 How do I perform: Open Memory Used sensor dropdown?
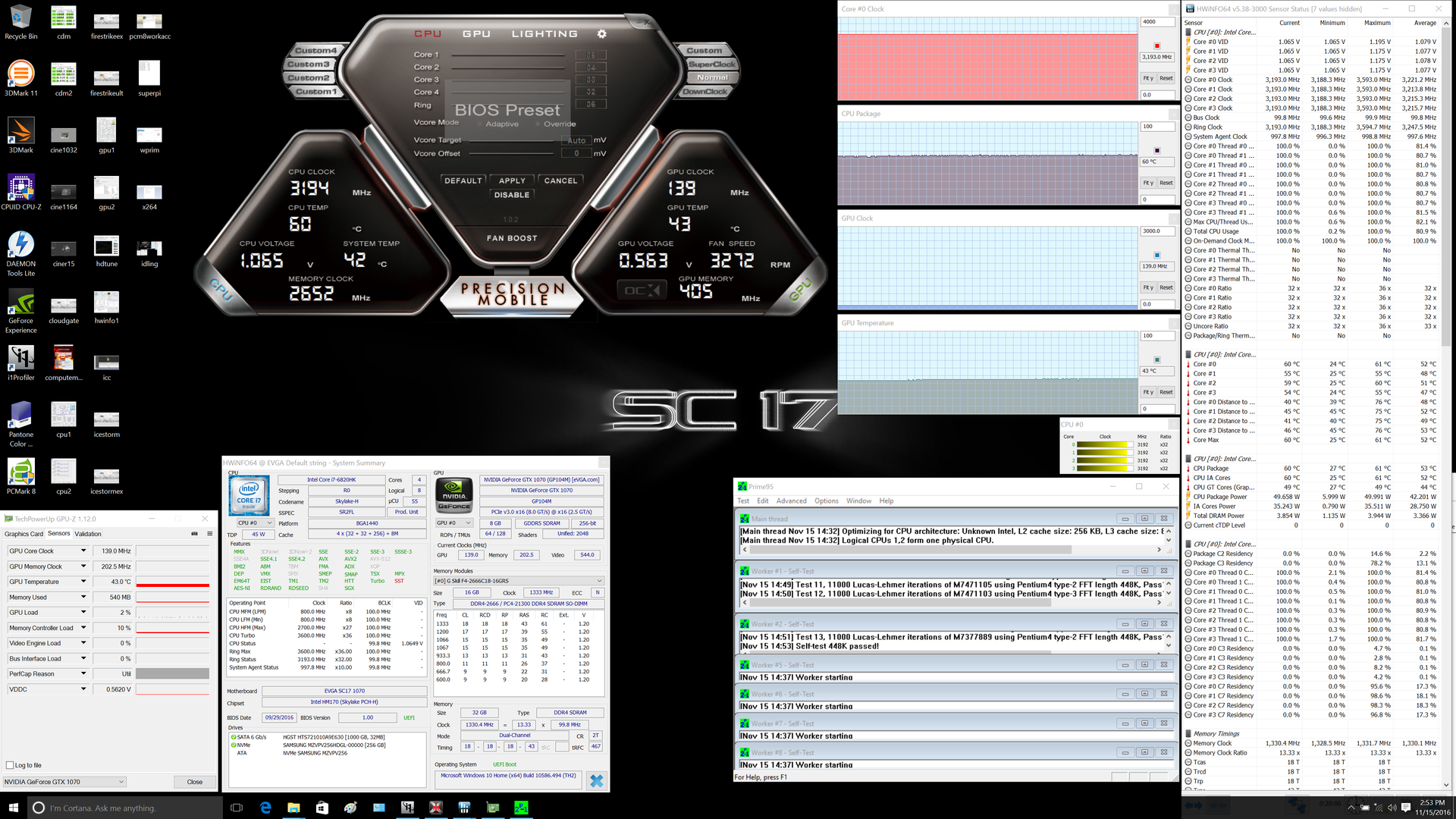tap(83, 597)
